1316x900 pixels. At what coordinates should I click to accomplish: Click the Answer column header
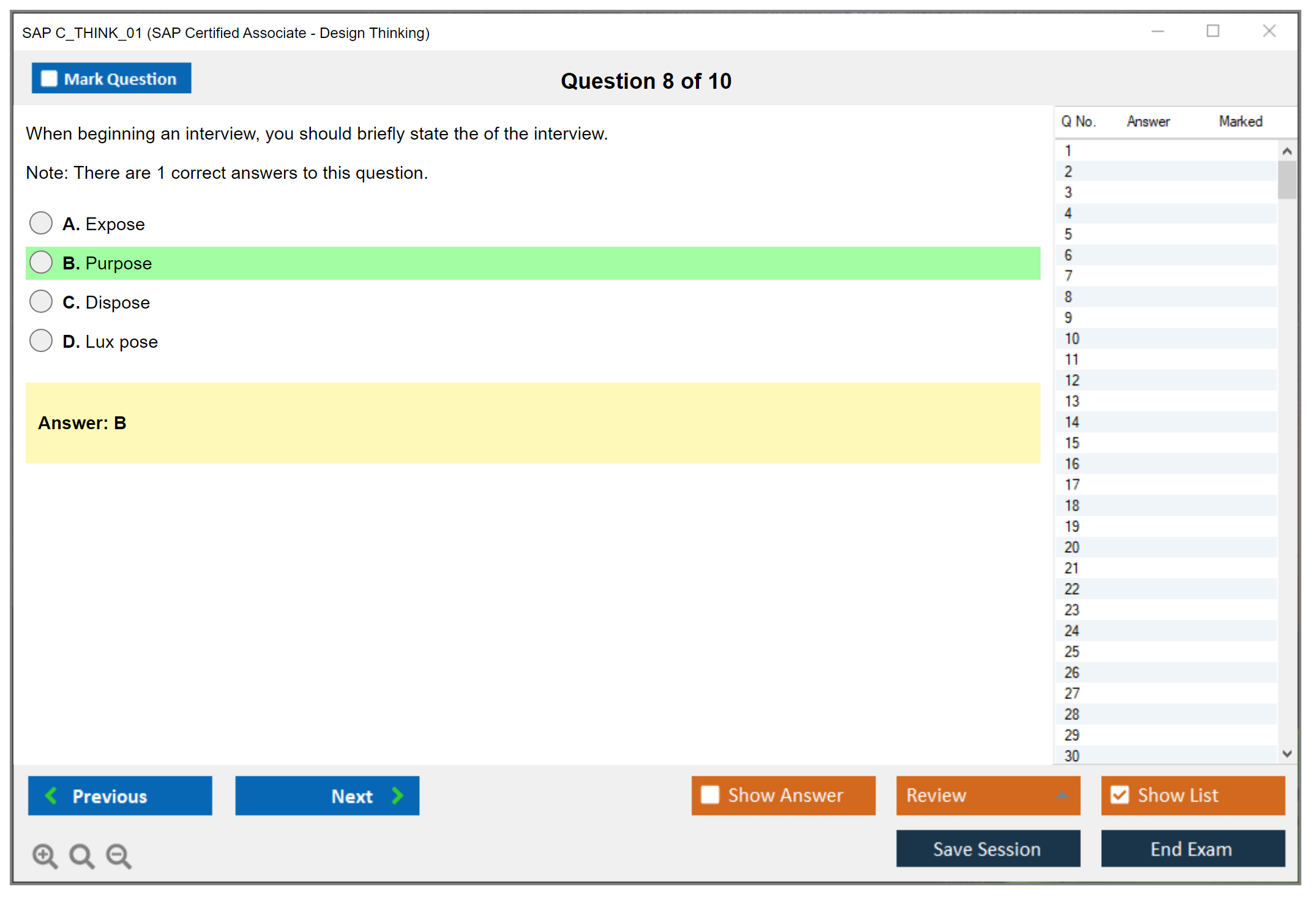1148,121
